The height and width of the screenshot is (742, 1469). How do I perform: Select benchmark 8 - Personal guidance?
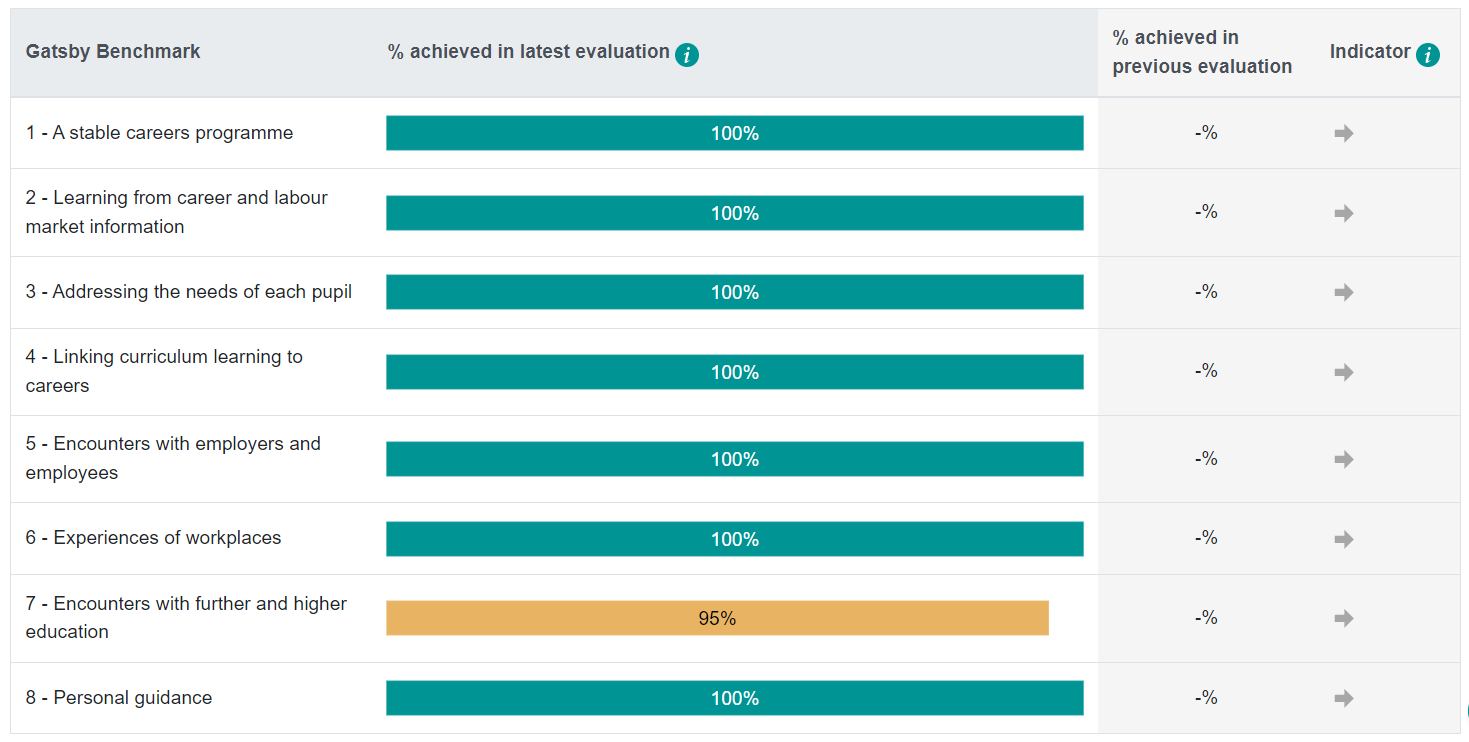[x=119, y=698]
